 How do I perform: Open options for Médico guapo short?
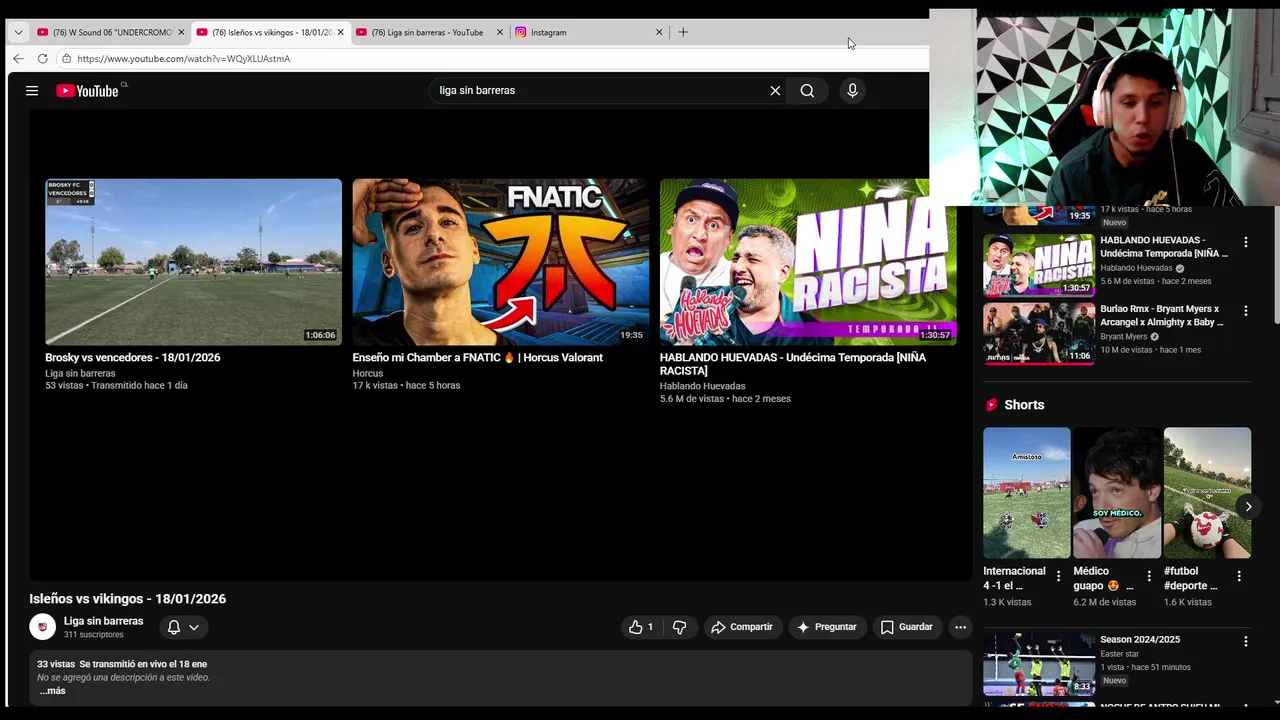(1149, 576)
